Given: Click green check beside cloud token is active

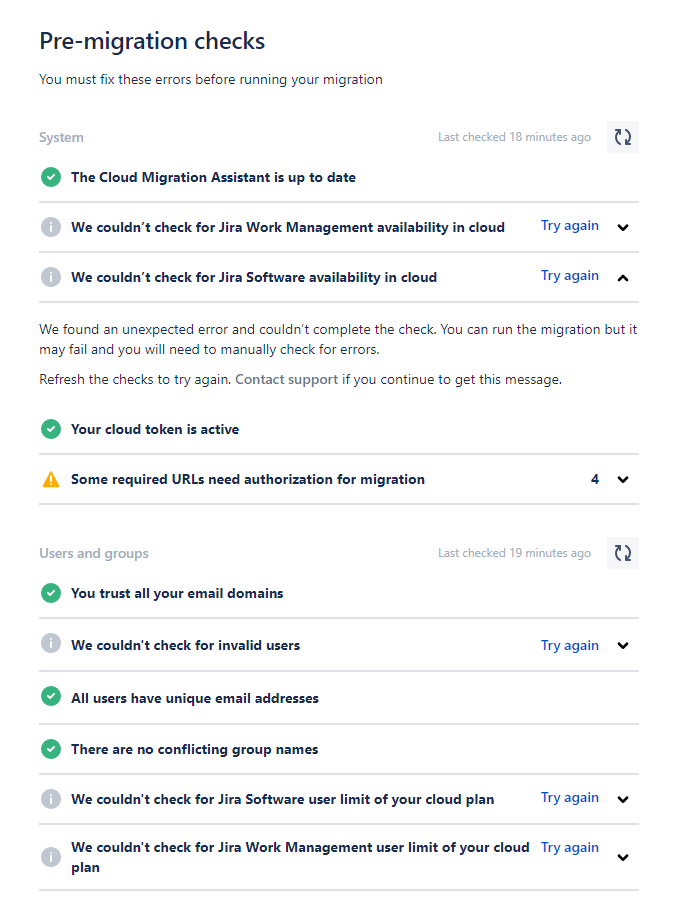Looking at the screenshot, I should (x=51, y=429).
